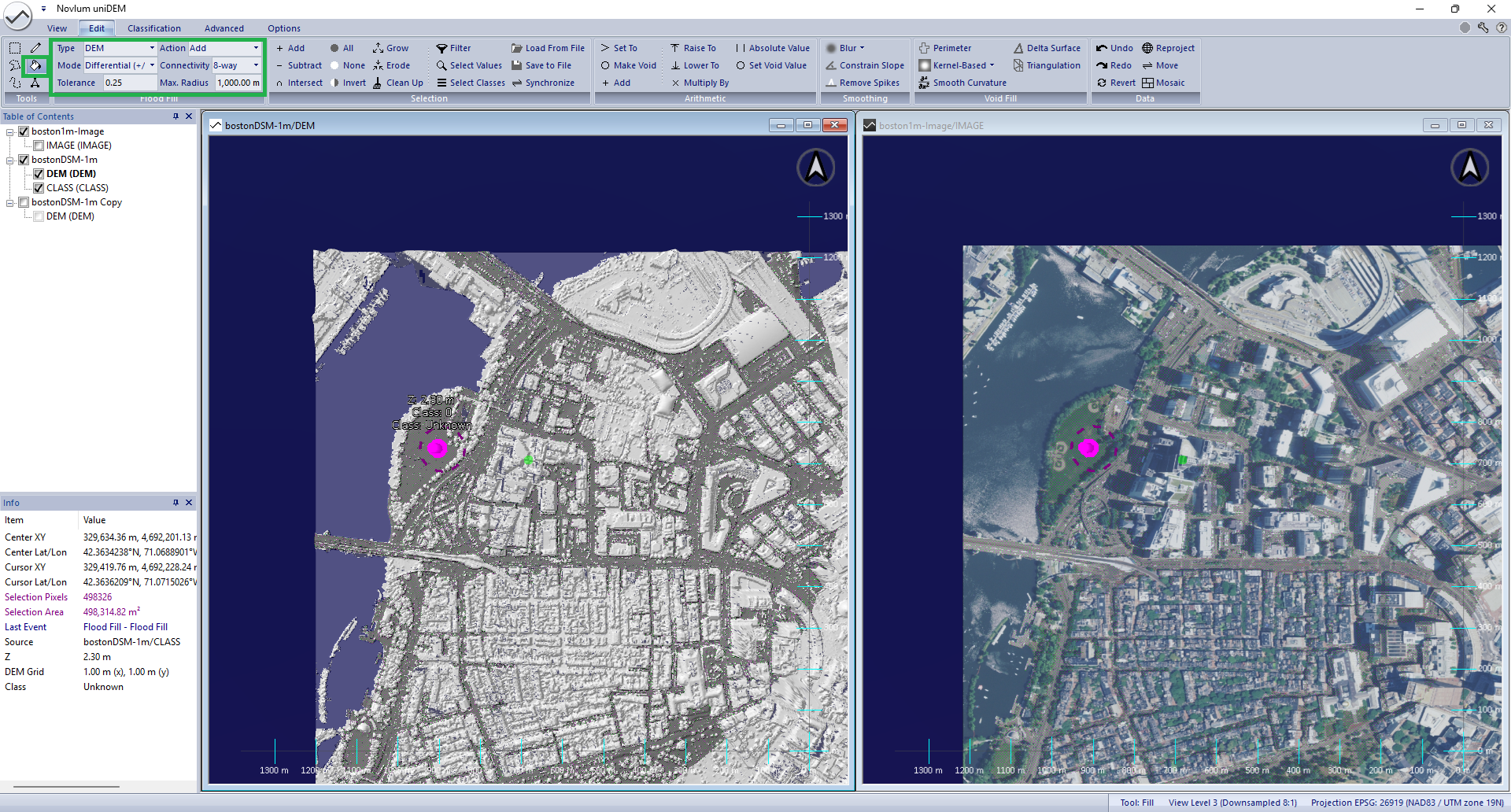
Task: Select the rectangle selection tool
Action: (x=15, y=48)
